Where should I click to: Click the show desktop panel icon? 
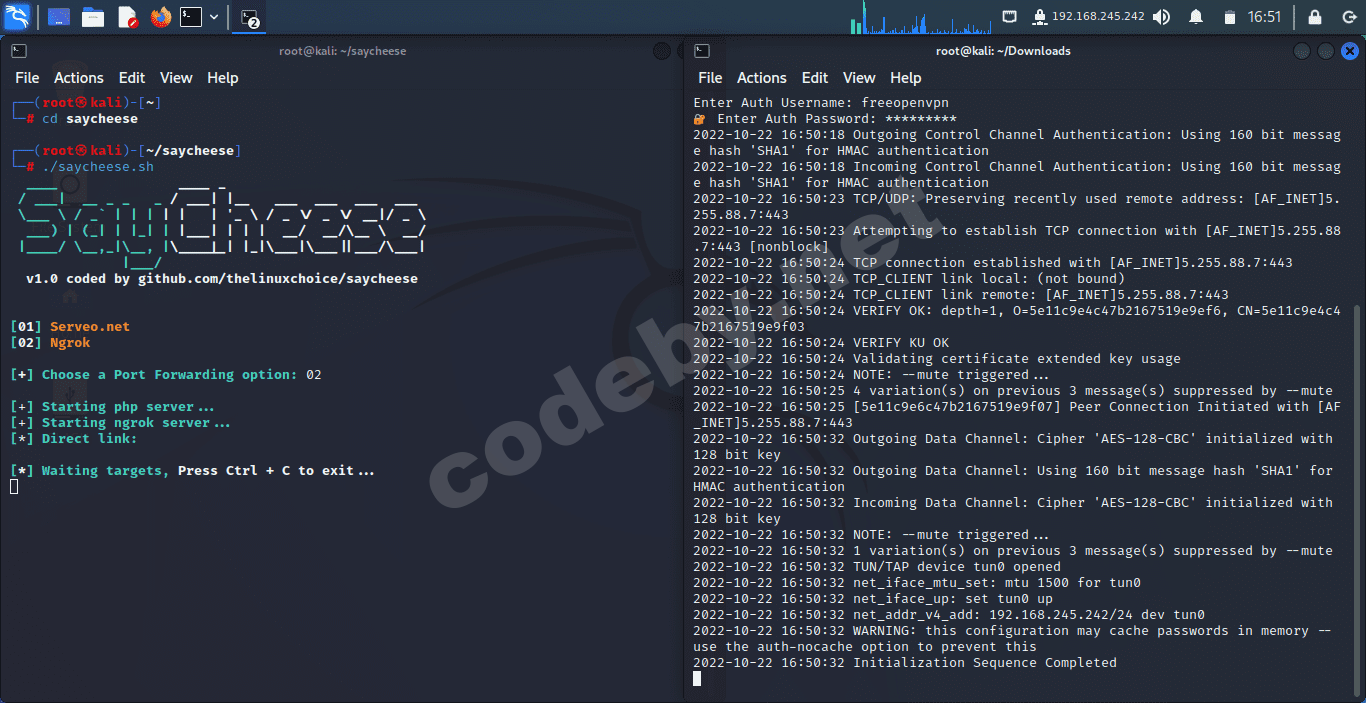[x=58, y=17]
